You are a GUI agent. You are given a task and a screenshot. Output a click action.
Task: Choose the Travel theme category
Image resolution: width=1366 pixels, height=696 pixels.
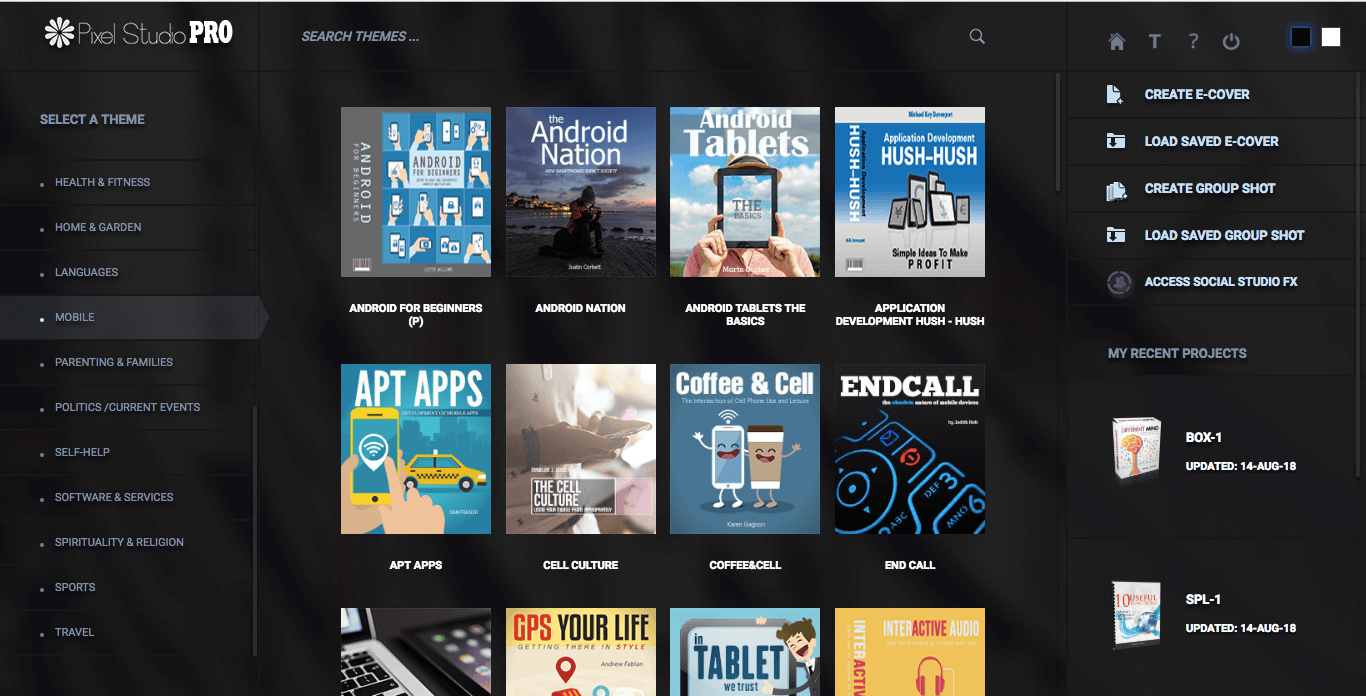74,632
